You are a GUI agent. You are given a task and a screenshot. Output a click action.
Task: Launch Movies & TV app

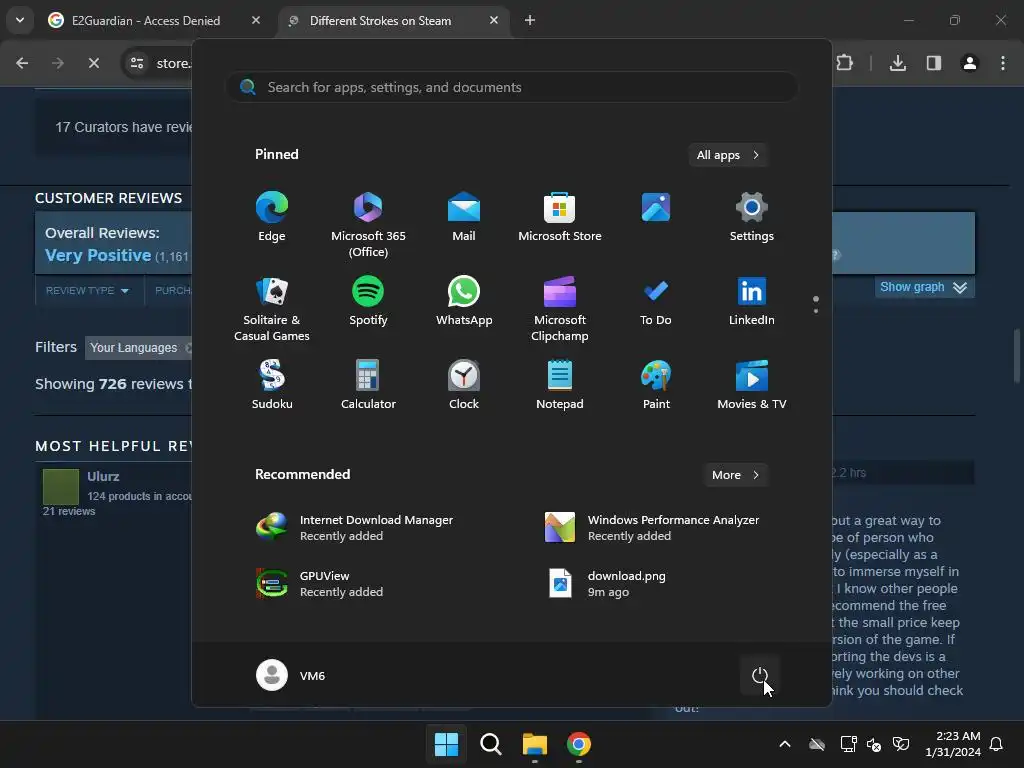pyautogui.click(x=752, y=385)
